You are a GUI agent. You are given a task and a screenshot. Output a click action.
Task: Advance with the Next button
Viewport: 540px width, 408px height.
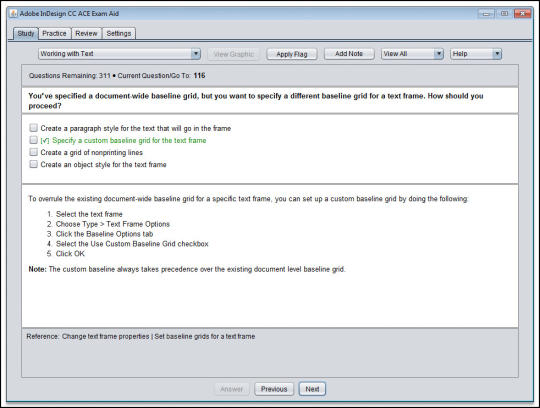(x=312, y=389)
